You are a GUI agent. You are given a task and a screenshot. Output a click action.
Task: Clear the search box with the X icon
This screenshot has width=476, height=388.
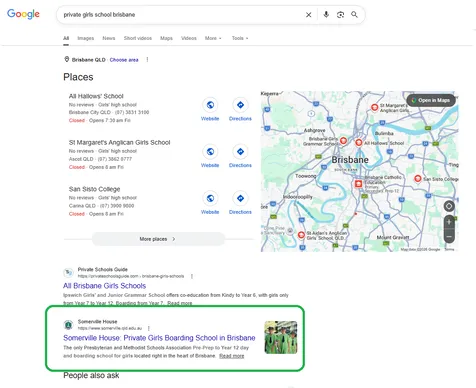[309, 15]
